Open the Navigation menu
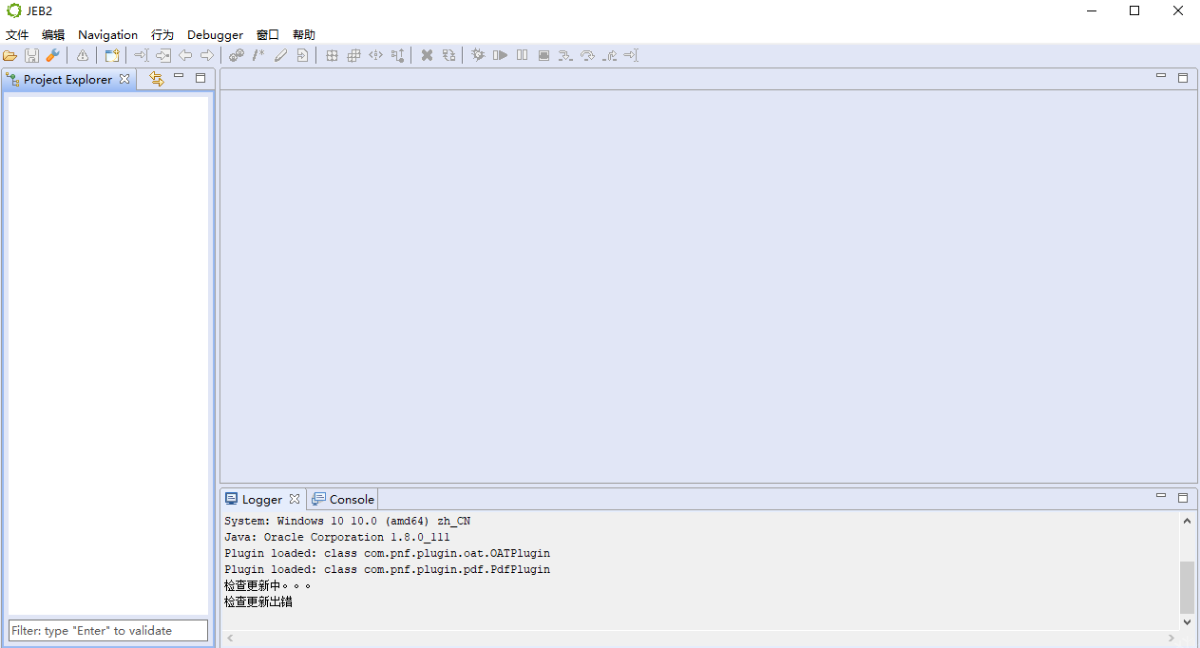Image resolution: width=1200 pixels, height=648 pixels. [x=108, y=35]
